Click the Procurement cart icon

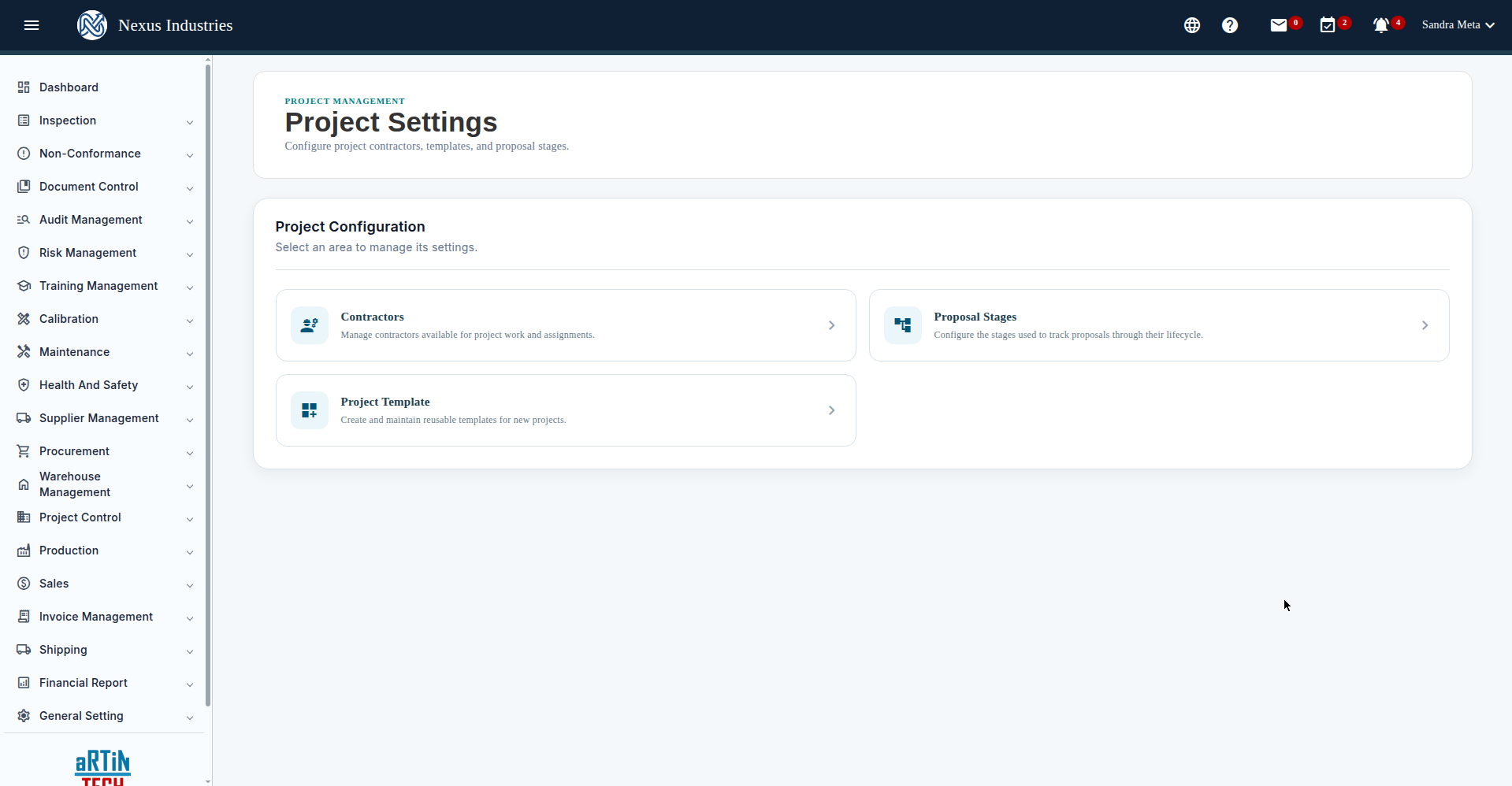pyautogui.click(x=24, y=451)
